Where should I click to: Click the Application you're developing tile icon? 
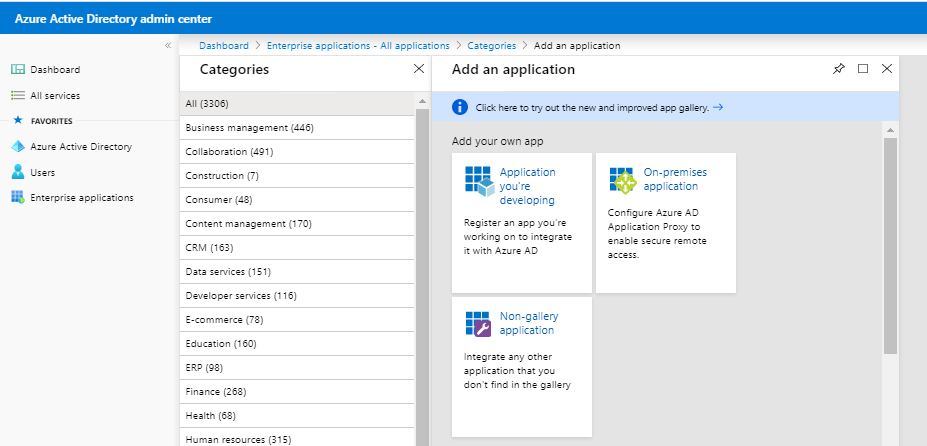pos(480,181)
